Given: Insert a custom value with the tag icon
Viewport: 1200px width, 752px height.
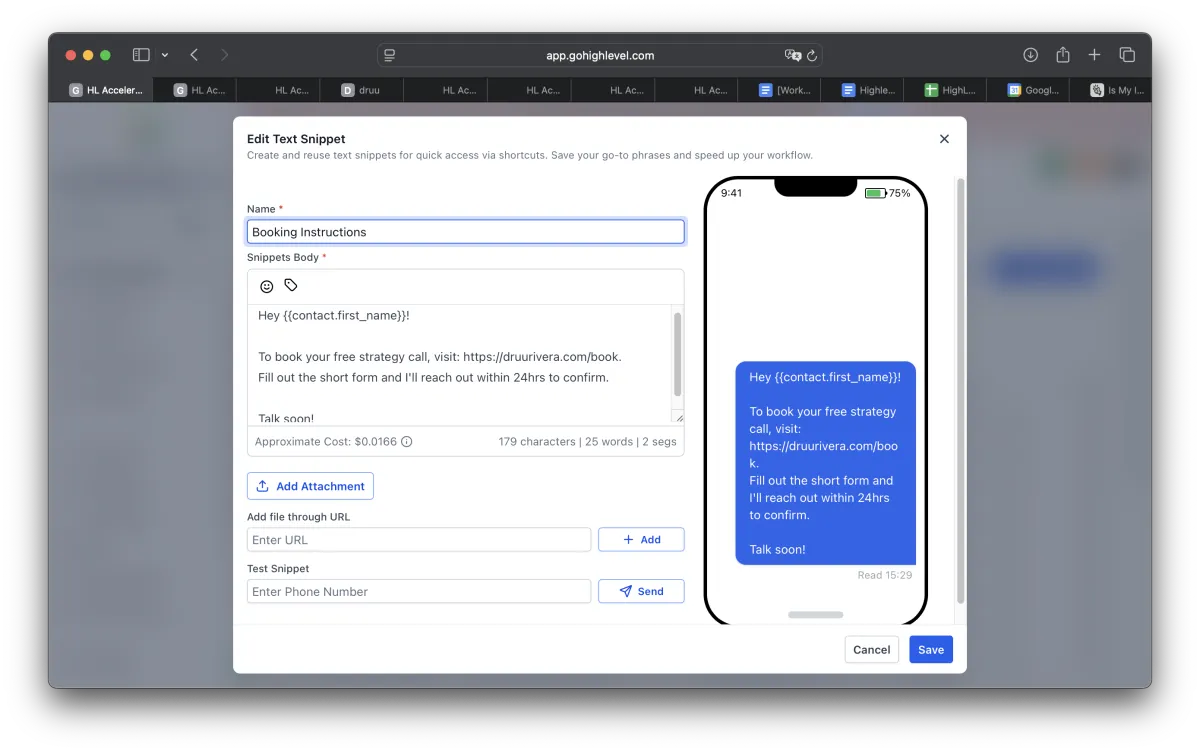Looking at the screenshot, I should (291, 285).
